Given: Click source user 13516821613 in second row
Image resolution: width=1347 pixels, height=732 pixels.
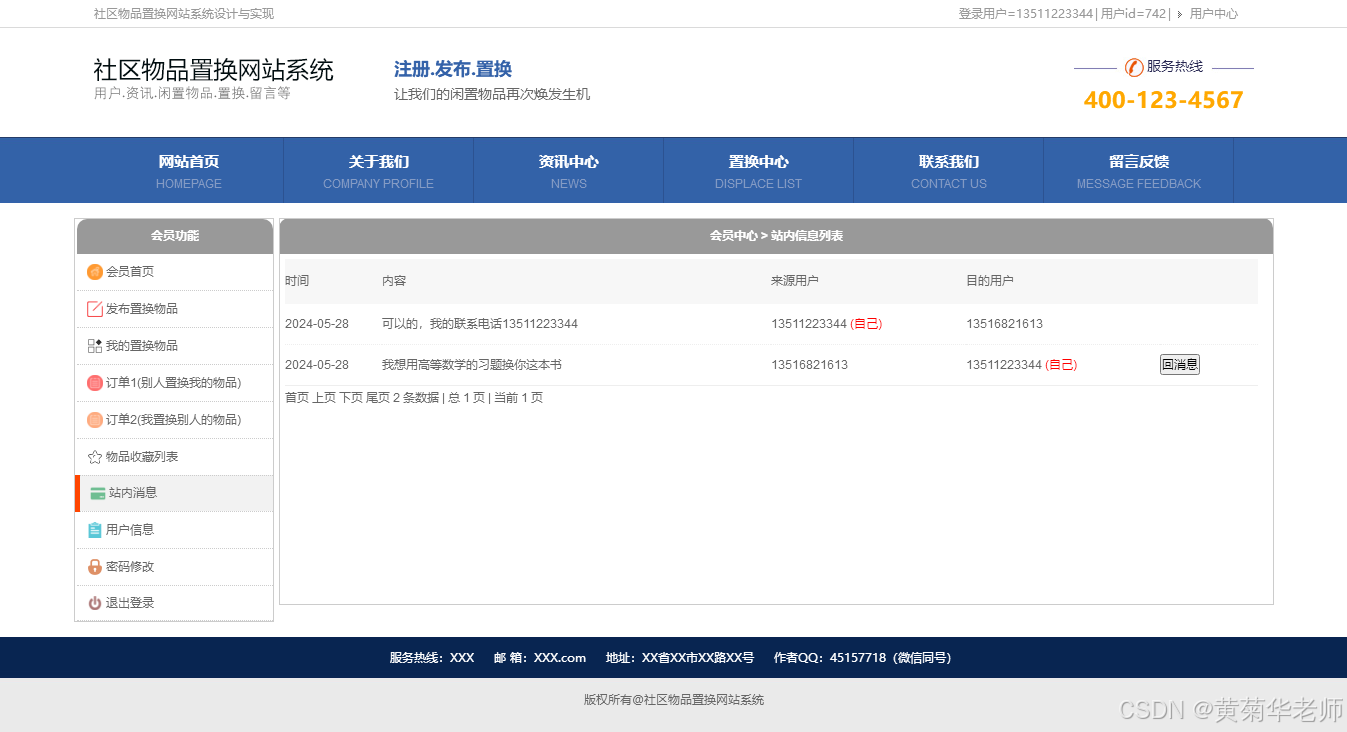Looking at the screenshot, I should click(809, 365).
